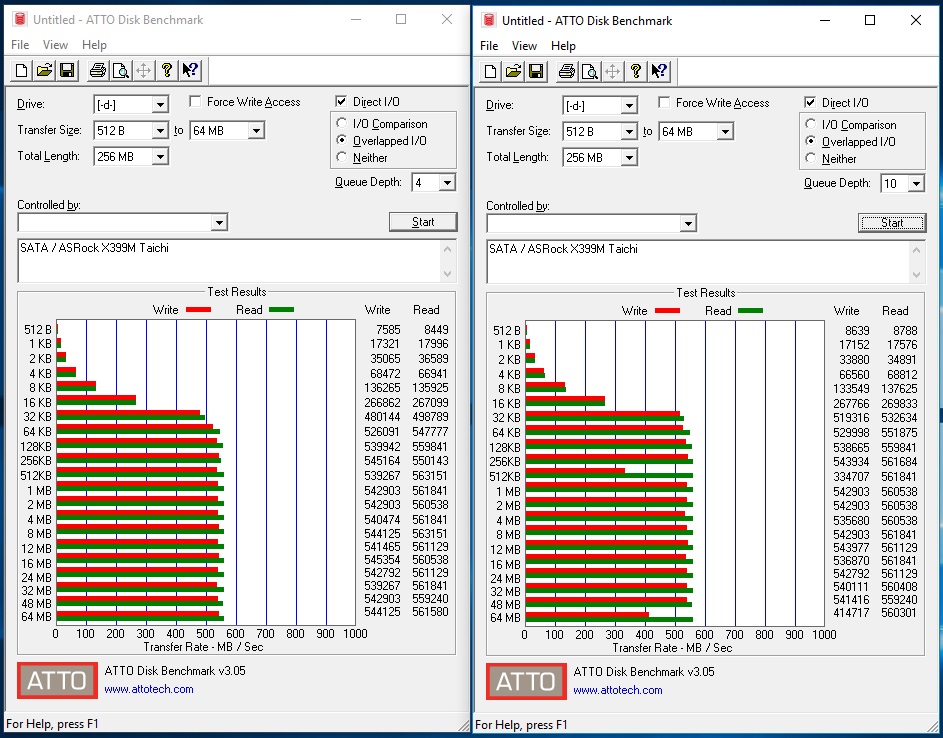This screenshot has width=943, height=738.
Task: Click About question-mark icon in right window
Action: [x=636, y=72]
